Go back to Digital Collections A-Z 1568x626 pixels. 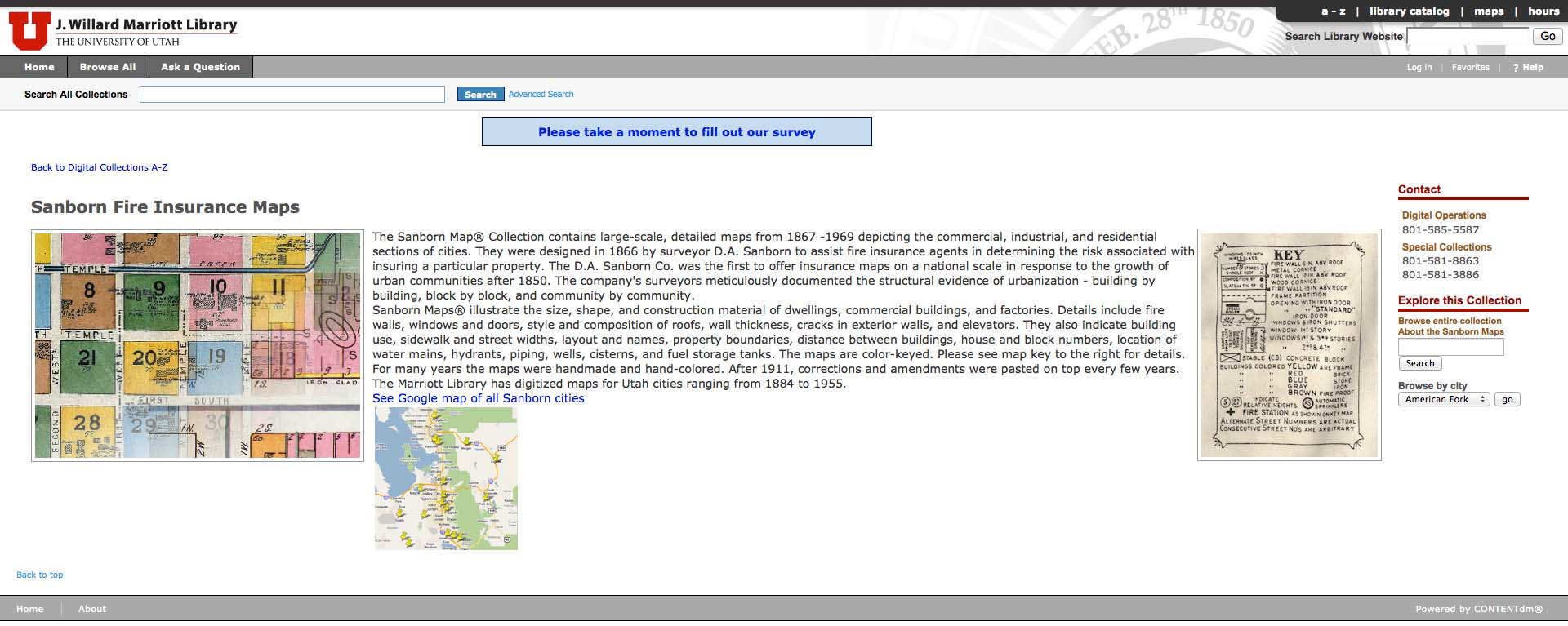pyautogui.click(x=100, y=167)
